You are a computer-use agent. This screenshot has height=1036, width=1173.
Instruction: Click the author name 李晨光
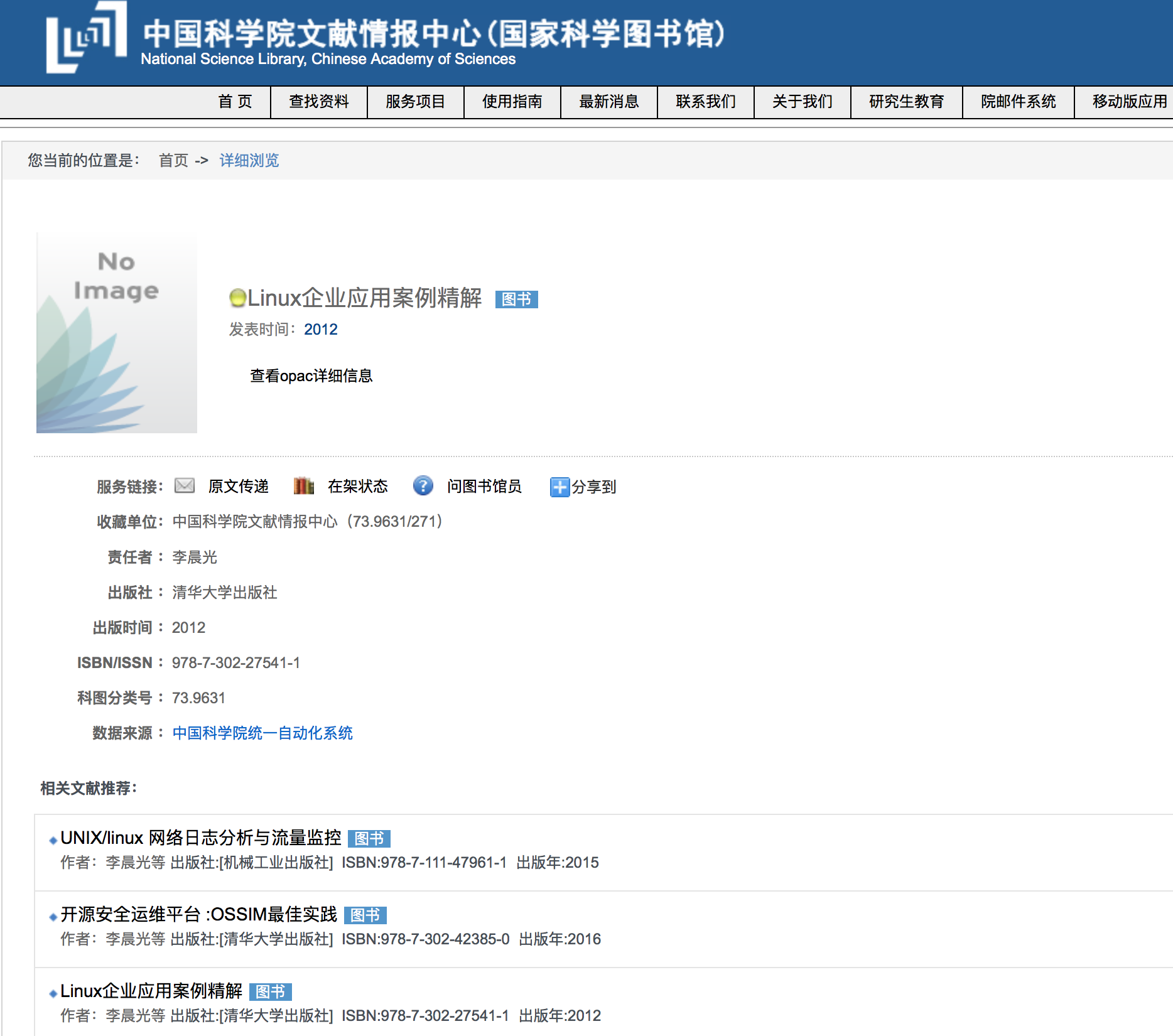[195, 558]
